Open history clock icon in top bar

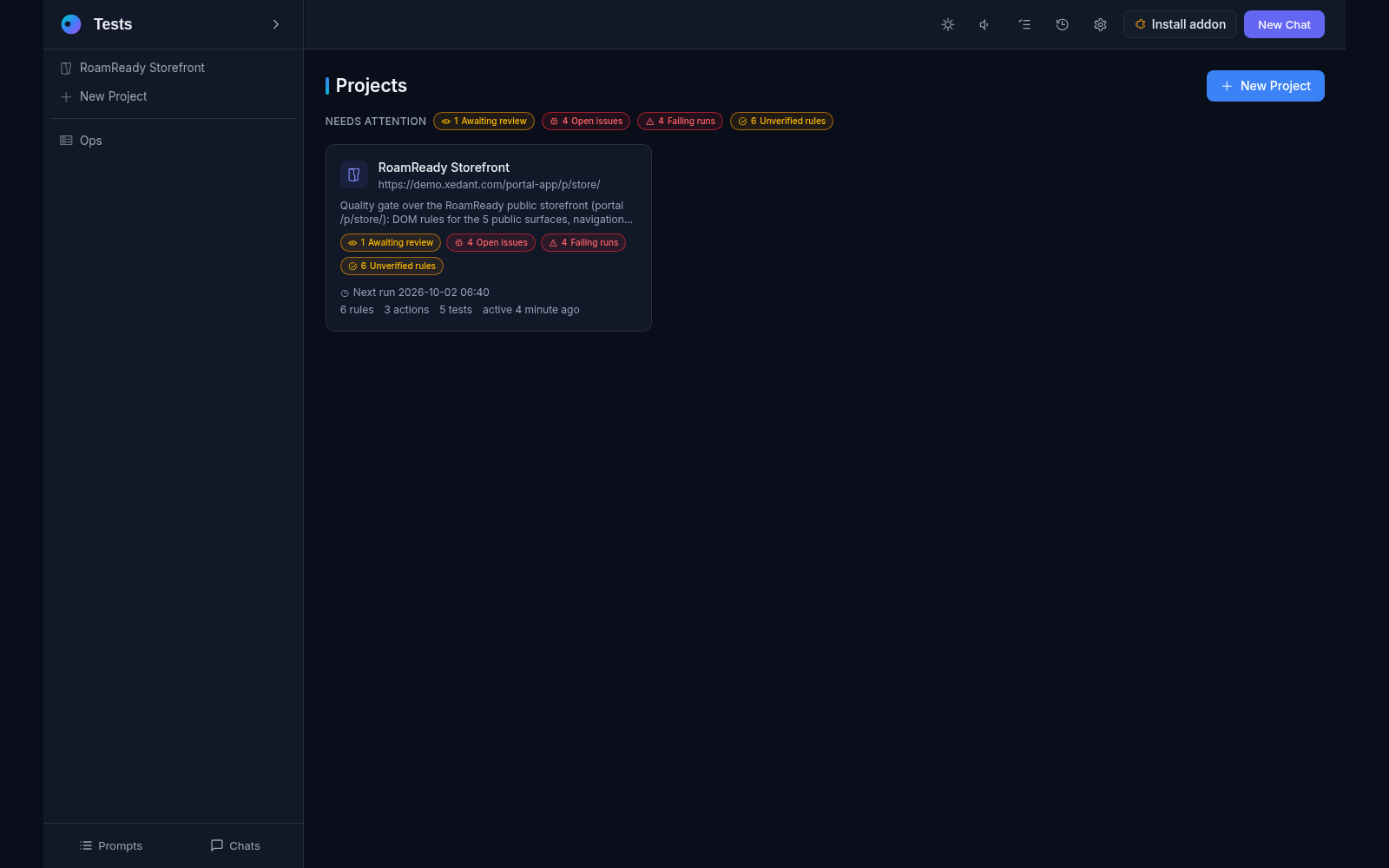pos(1062,24)
